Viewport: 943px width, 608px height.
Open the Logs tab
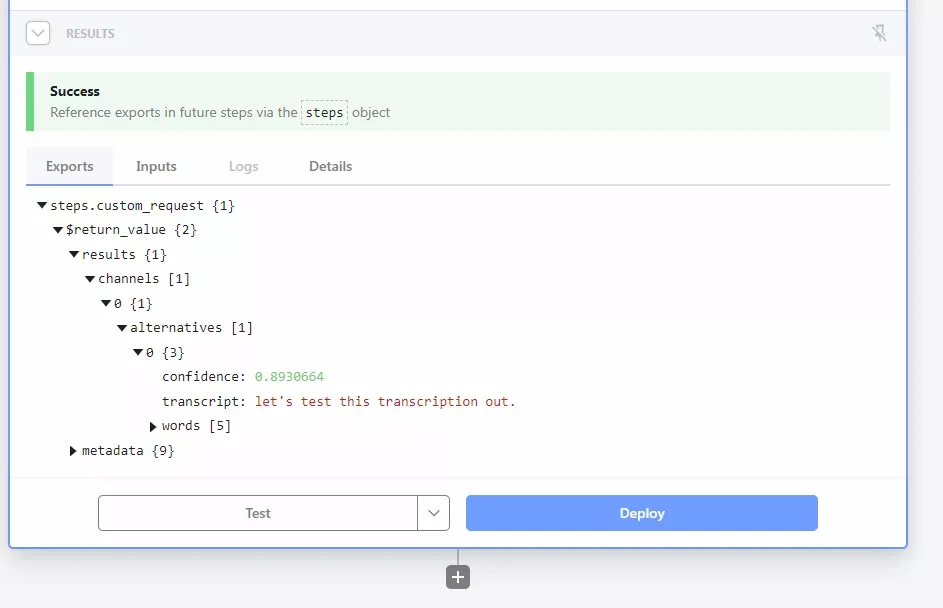coord(244,167)
